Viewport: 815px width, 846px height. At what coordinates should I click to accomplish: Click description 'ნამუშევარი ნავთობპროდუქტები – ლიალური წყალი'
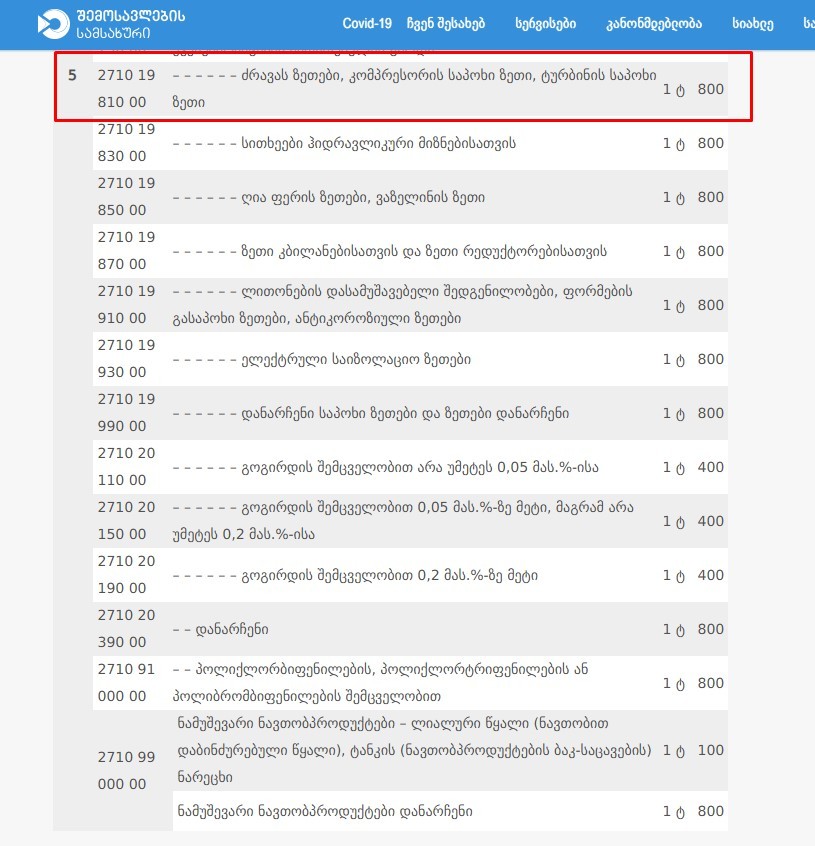(414, 750)
